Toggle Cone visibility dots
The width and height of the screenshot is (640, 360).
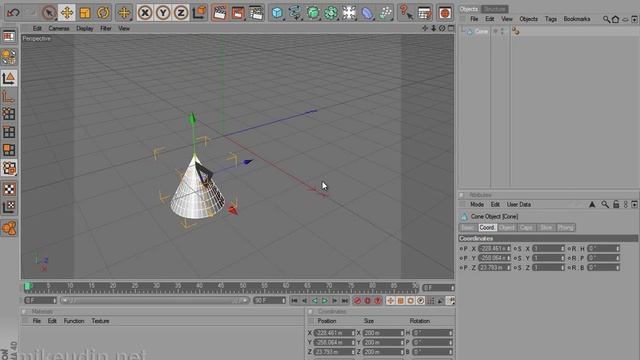pos(502,31)
